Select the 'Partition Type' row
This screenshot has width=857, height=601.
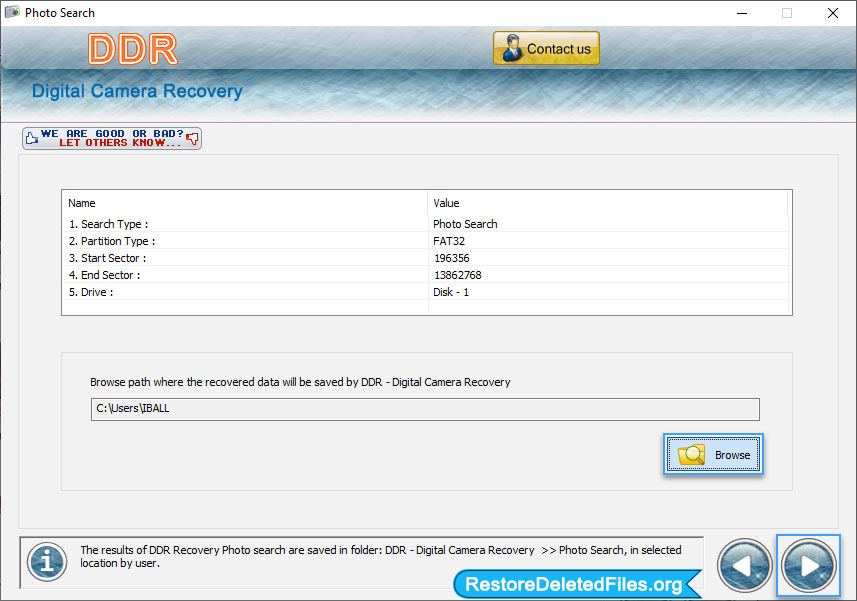pos(426,241)
